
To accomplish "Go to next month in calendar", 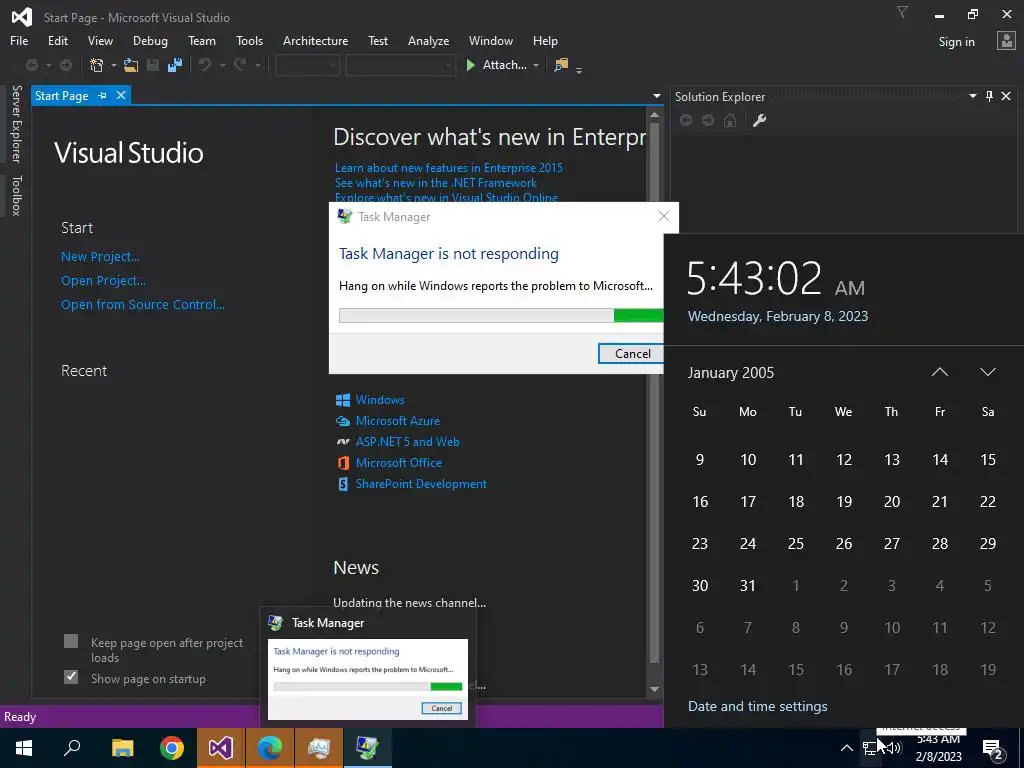I will tap(987, 372).
